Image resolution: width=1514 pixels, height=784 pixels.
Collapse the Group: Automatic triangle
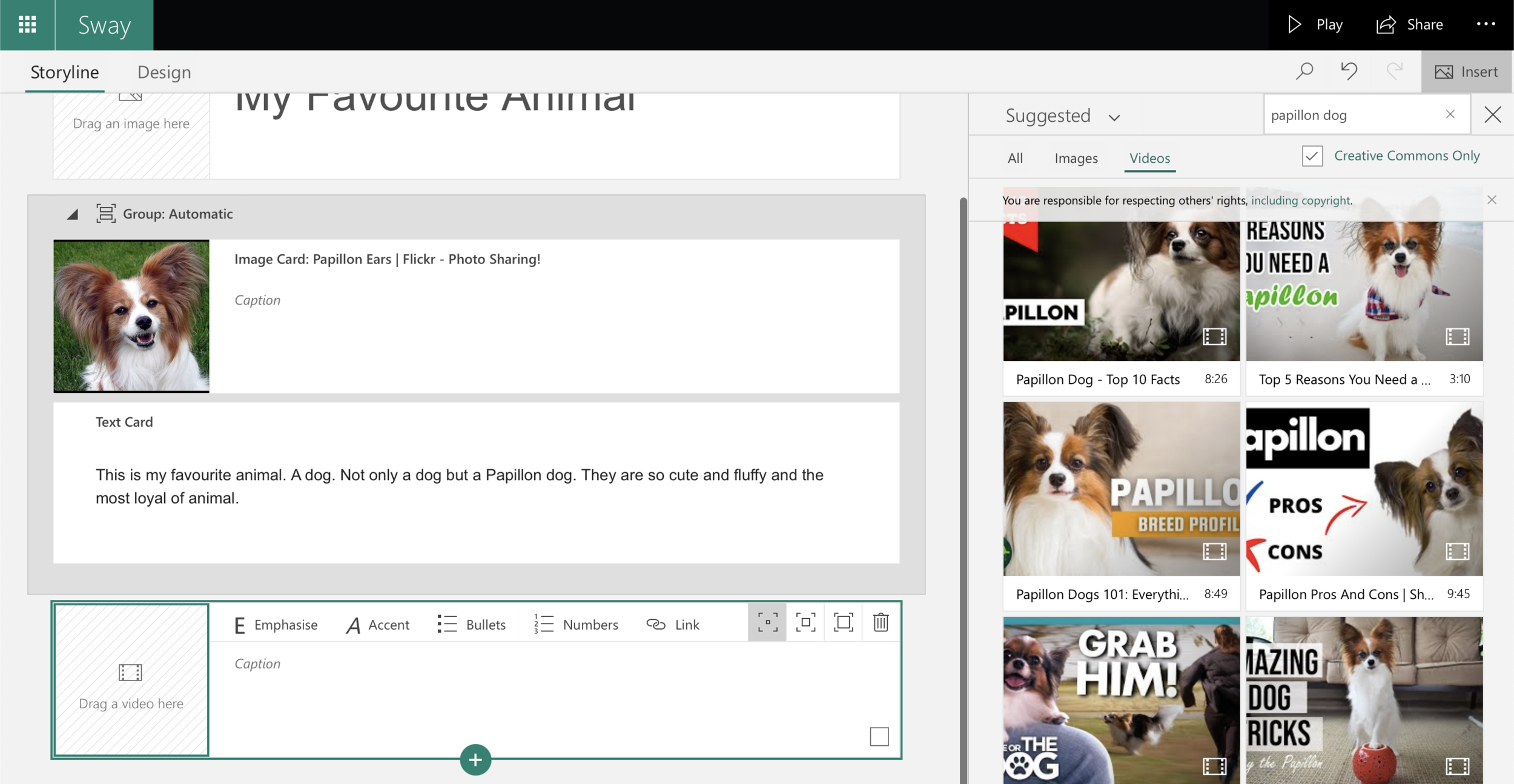(x=73, y=214)
